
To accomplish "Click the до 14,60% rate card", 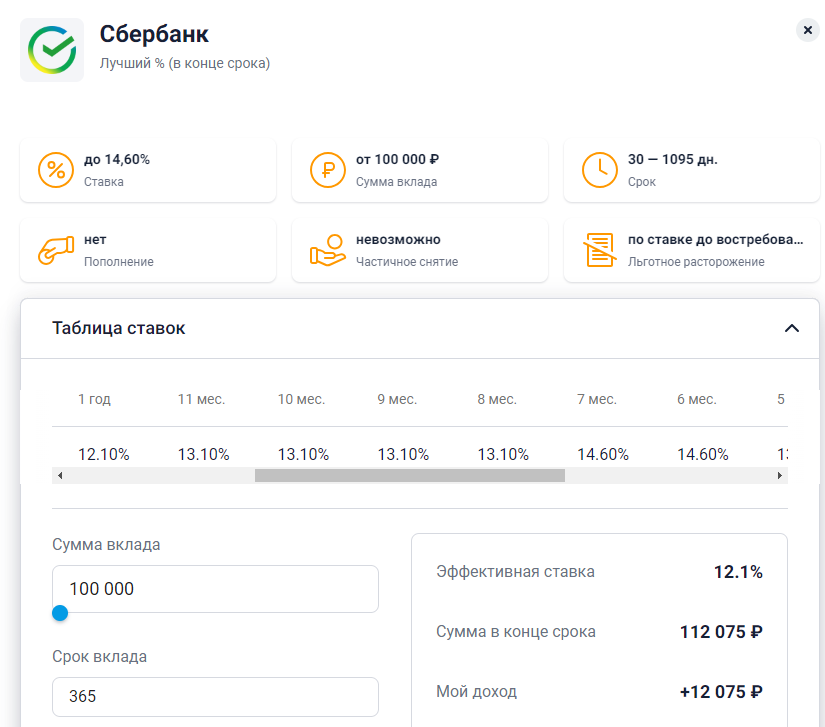I will click(148, 170).
